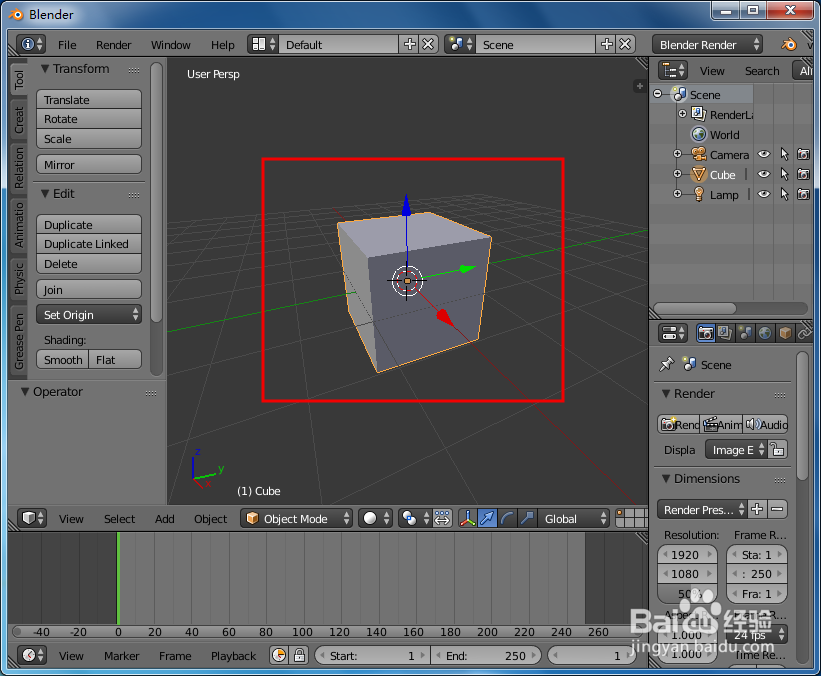
Task: Switch to Constraints properties tab
Action: coord(804,333)
